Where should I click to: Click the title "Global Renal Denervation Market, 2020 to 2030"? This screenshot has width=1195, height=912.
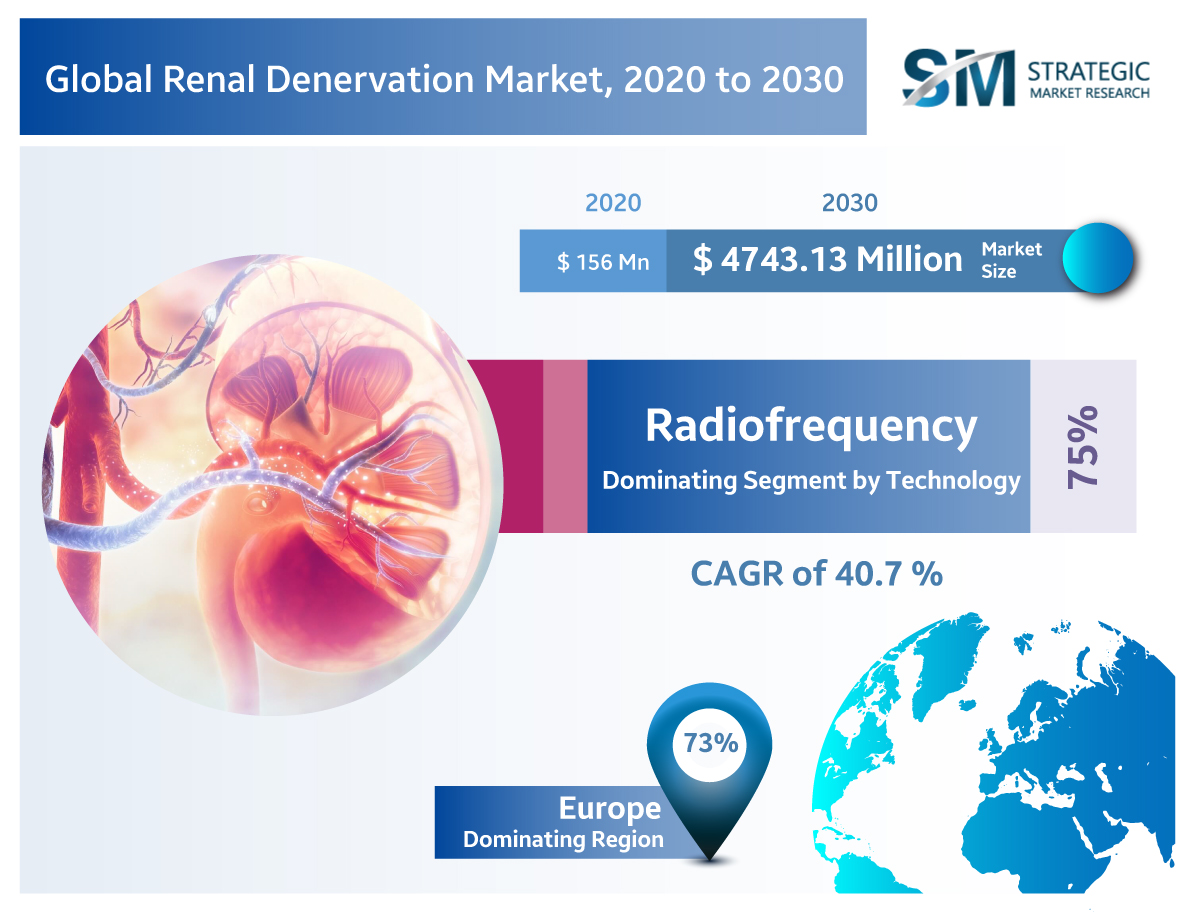[x=444, y=79]
